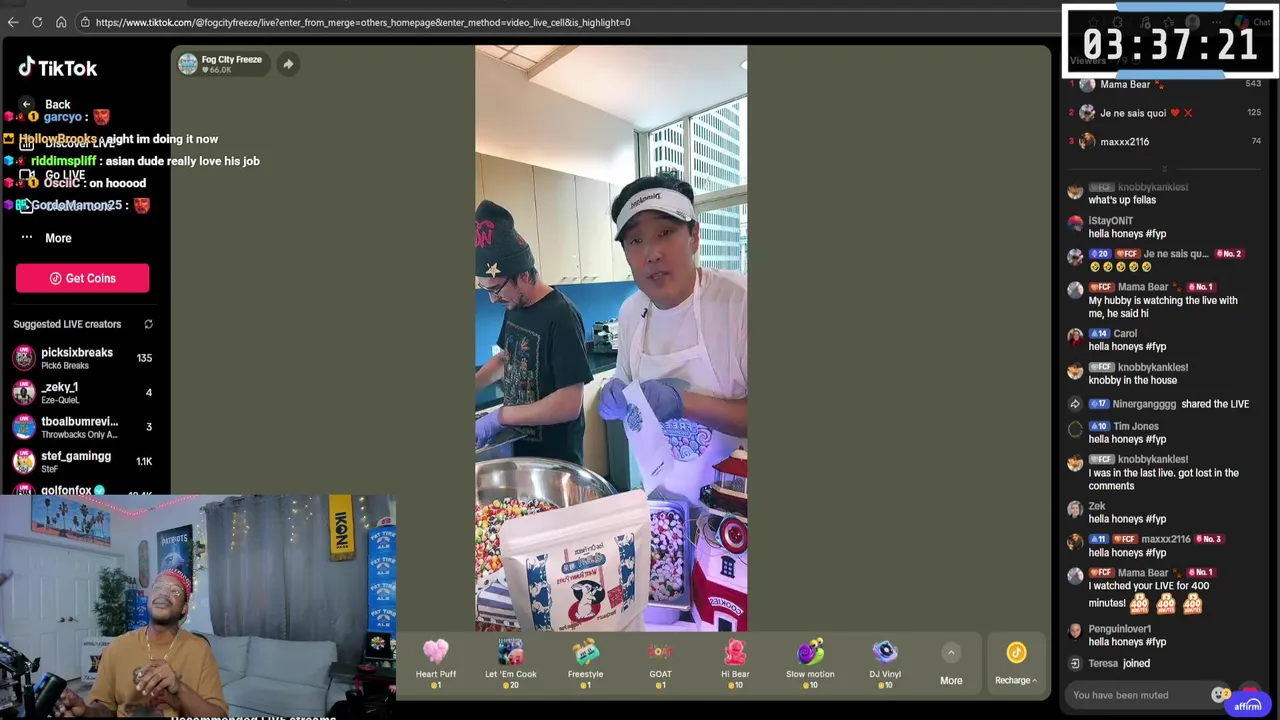Send the Freestyle gift
Viewport: 1280px width, 720px height.
tap(586, 664)
